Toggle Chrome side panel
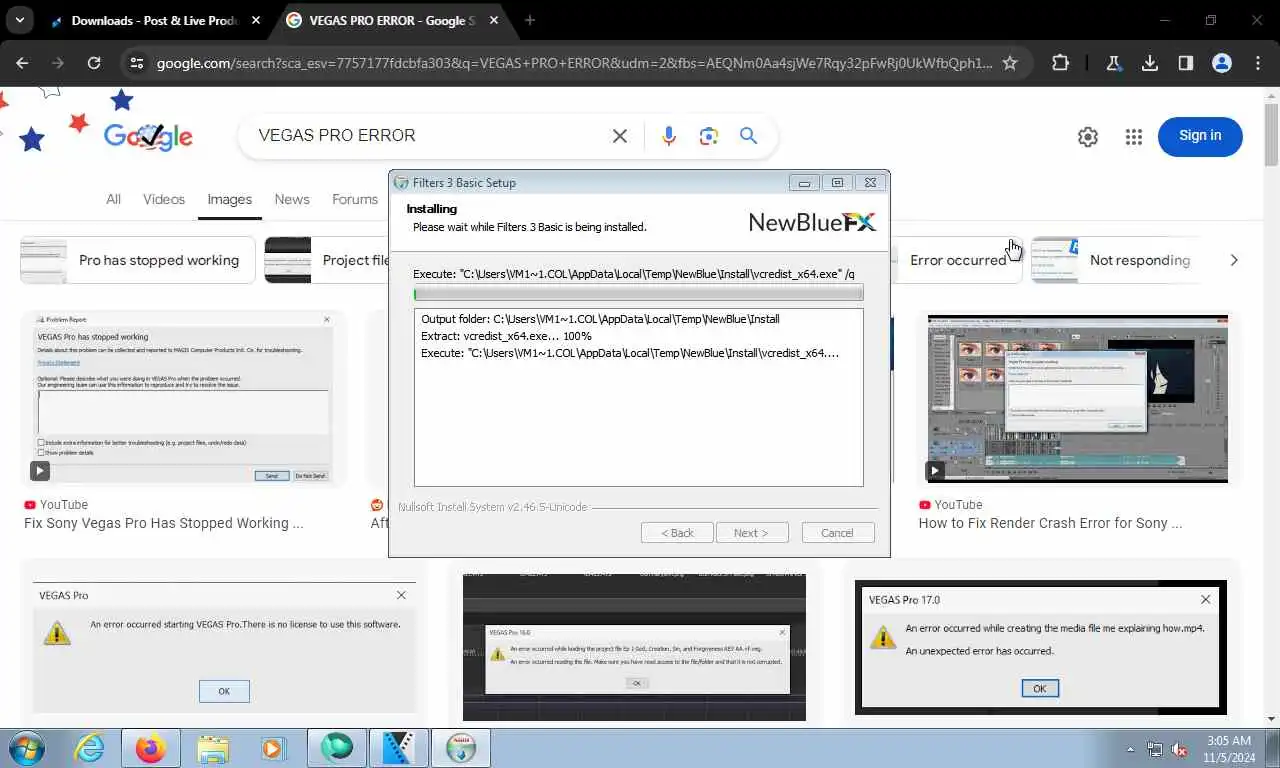This screenshot has width=1280, height=768. coord(1186,63)
